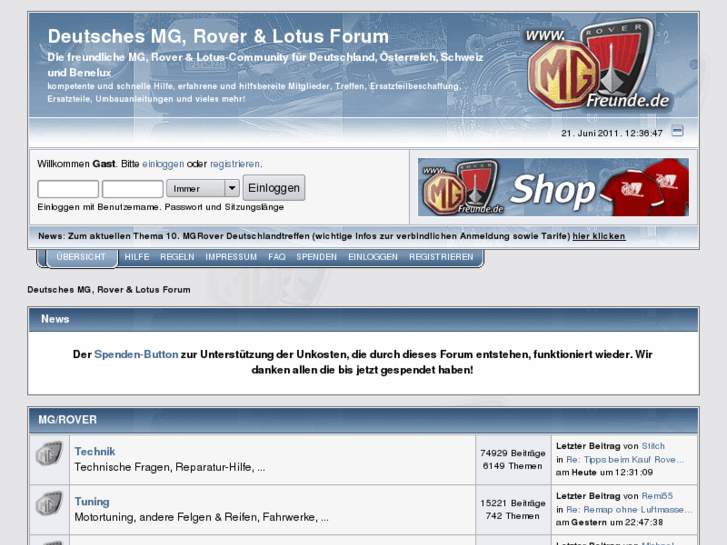View profile of user Stitch

(x=653, y=446)
